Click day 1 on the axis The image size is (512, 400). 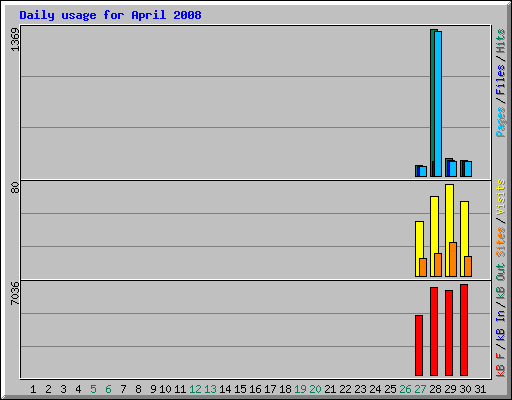click(x=33, y=389)
